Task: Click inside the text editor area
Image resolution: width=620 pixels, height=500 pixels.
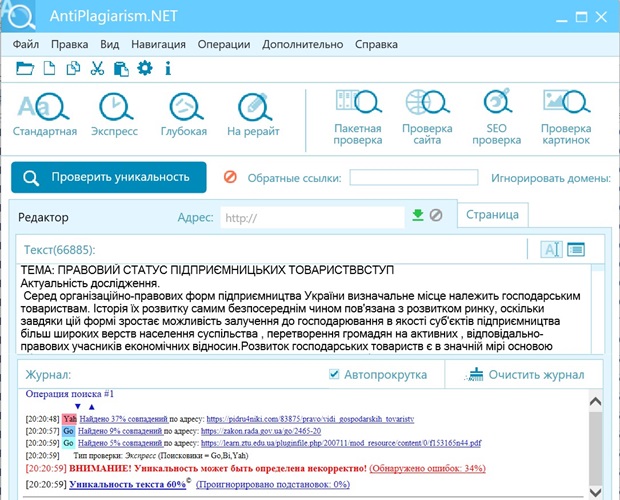Action: pos(304,308)
